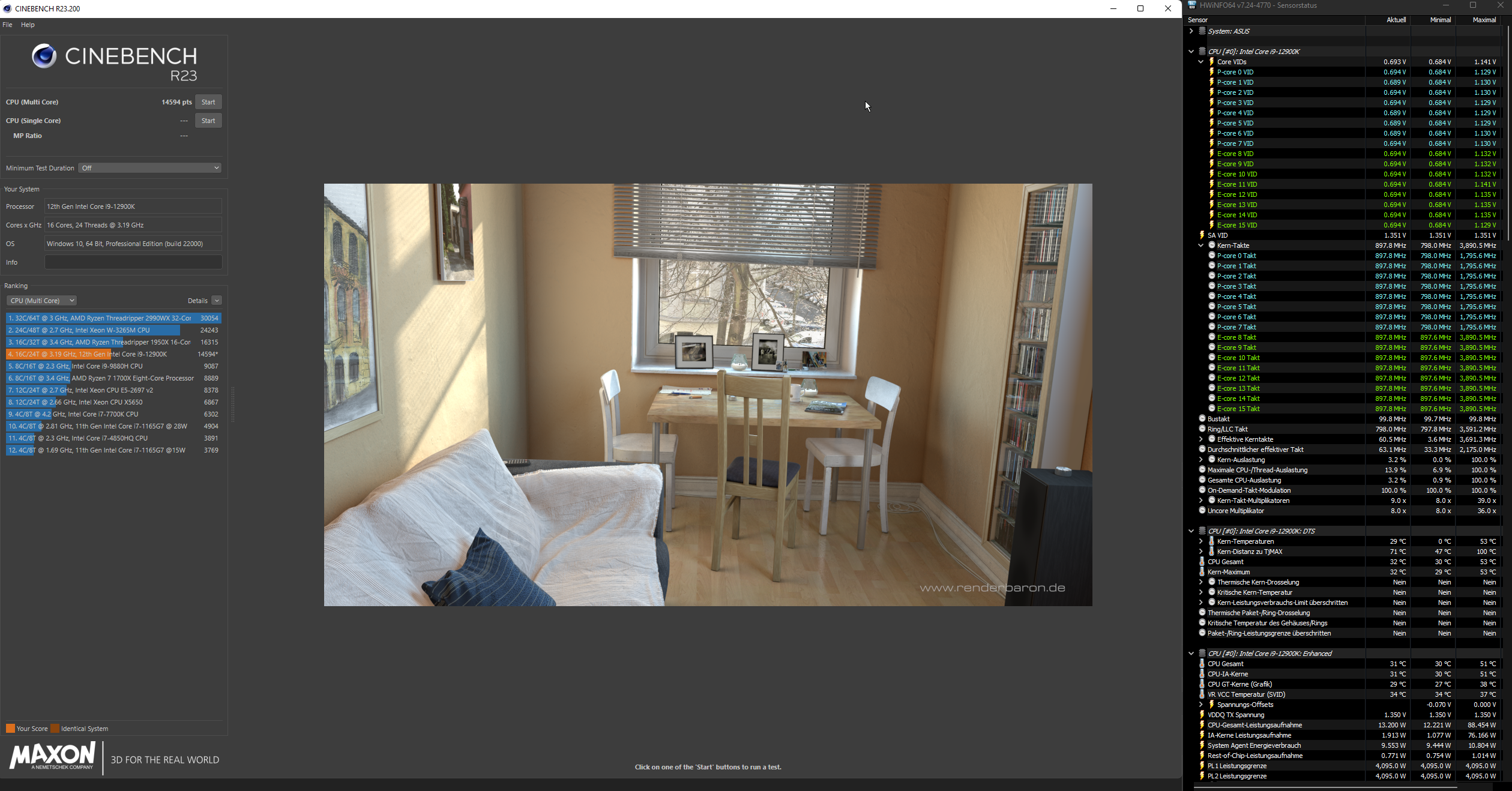Image resolution: width=1512 pixels, height=791 pixels.
Task: Click the thermometer icon beside Kern-Temperaturen
Action: (x=1211, y=541)
